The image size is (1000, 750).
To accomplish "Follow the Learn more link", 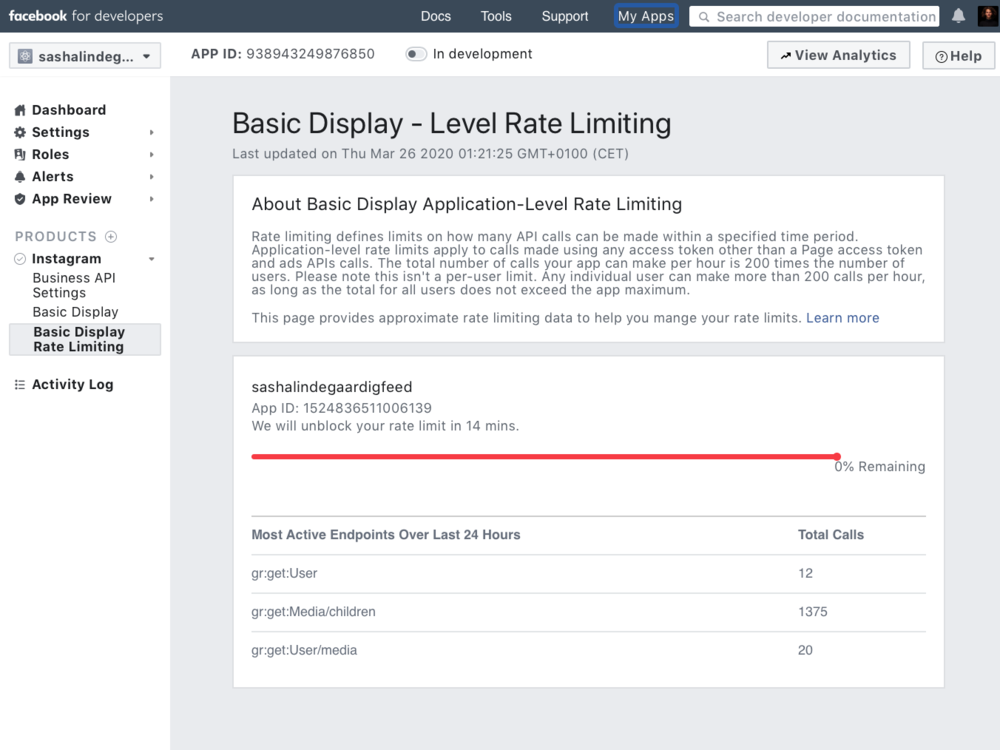I will pos(842,318).
